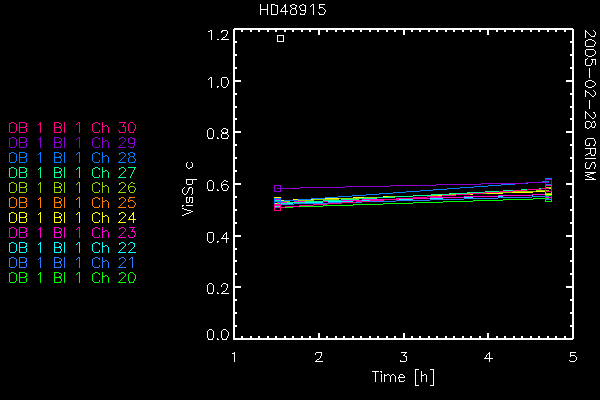Viewport: 600px width, 400px height.
Task: Click the y-axis tick label 1.2
Action: (218, 35)
